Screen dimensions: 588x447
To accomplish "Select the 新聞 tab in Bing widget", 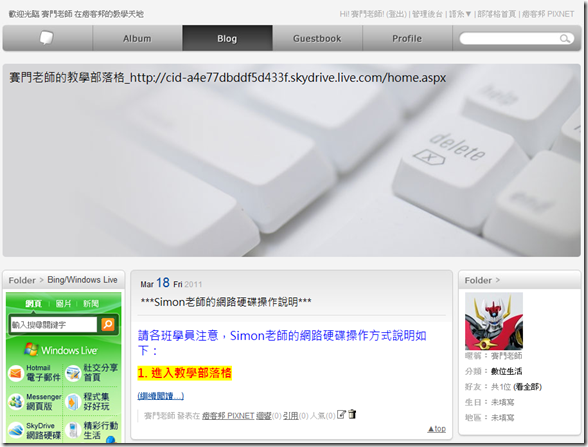I will click(x=91, y=303).
